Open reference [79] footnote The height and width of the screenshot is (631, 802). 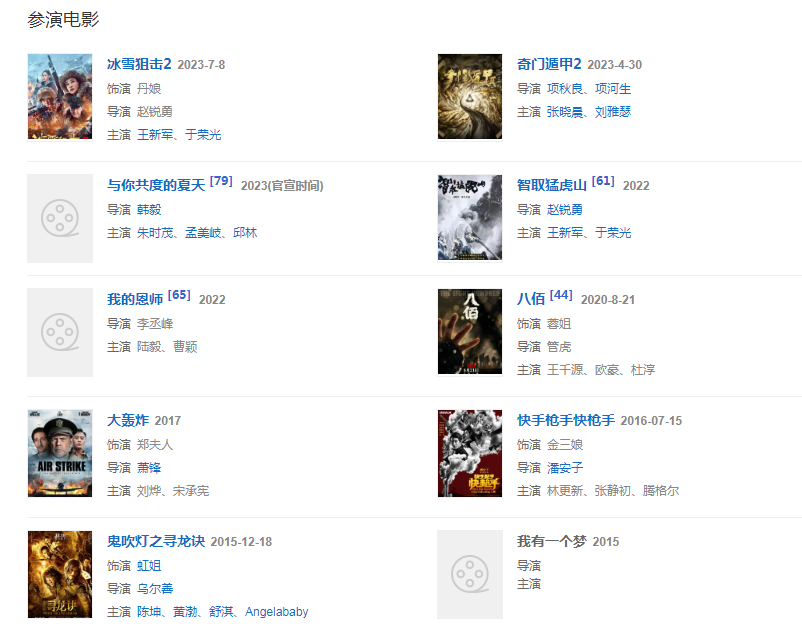(x=221, y=181)
